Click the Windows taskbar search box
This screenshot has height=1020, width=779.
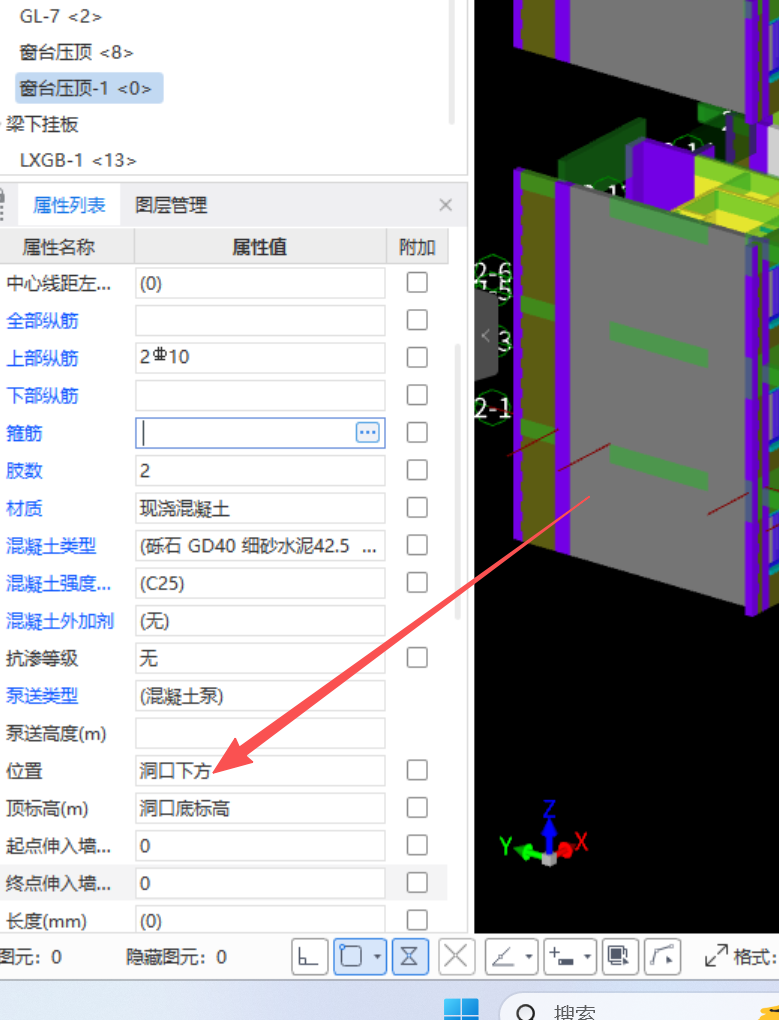point(640,1007)
